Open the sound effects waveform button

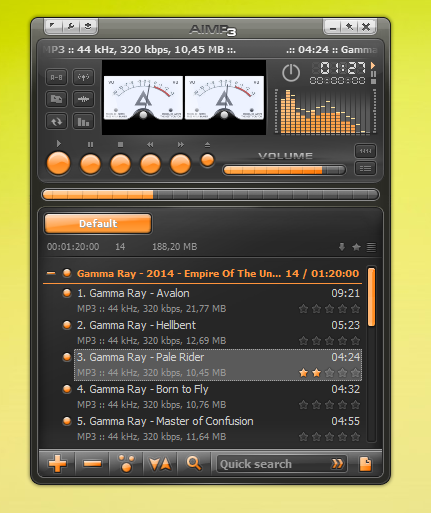(x=83, y=99)
